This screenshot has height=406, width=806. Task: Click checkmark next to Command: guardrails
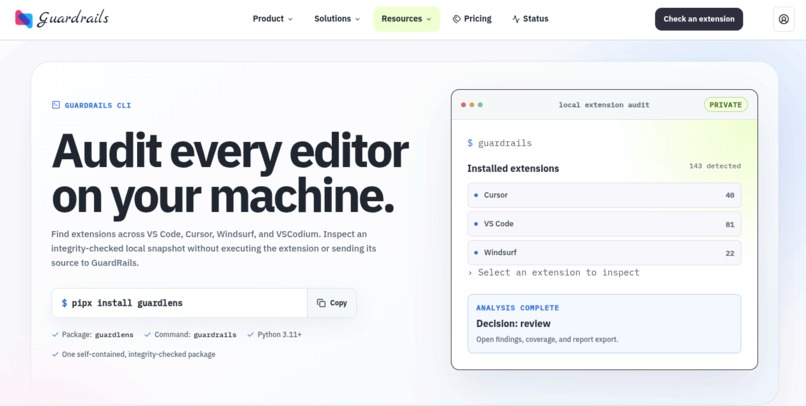pyautogui.click(x=148, y=335)
